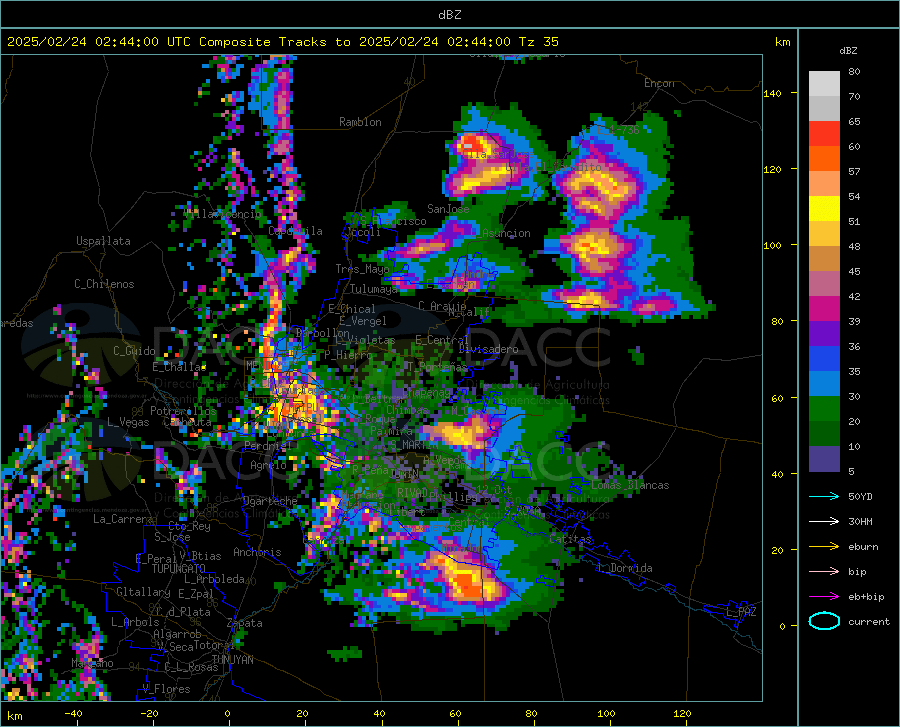Click the Ramblon place label
This screenshot has height=727, width=900.
click(x=360, y=122)
